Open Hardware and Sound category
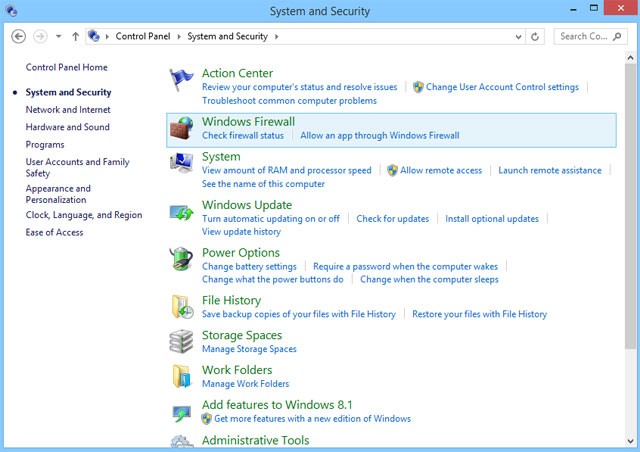Viewport: 640px width, 452px height. 67,127
